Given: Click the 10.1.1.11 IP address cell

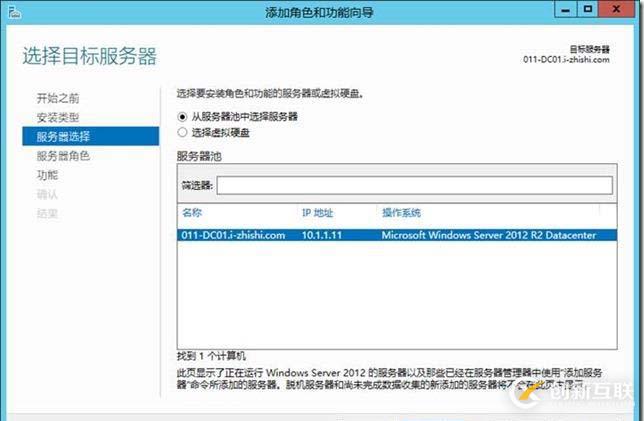Looking at the screenshot, I should click(322, 235).
